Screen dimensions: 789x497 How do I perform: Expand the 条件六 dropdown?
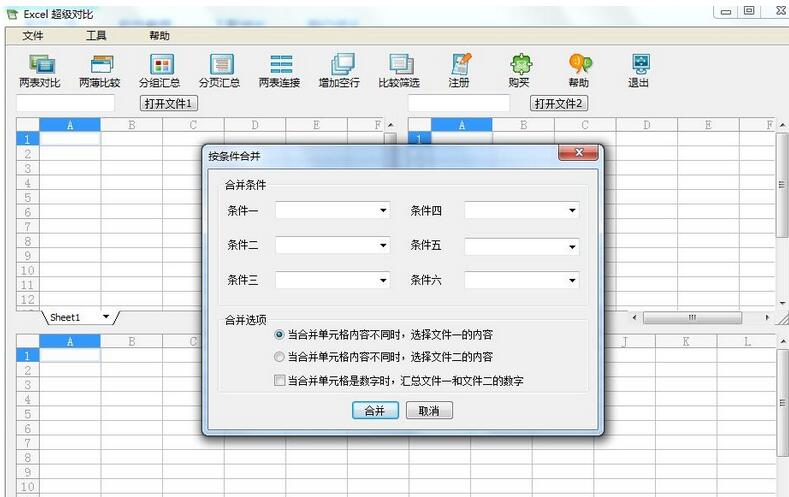pos(572,280)
